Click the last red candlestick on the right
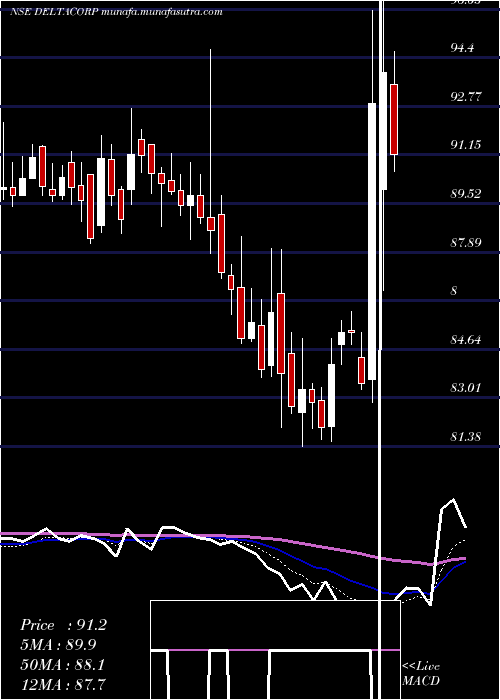This screenshot has width=500, height=700. click(394, 119)
